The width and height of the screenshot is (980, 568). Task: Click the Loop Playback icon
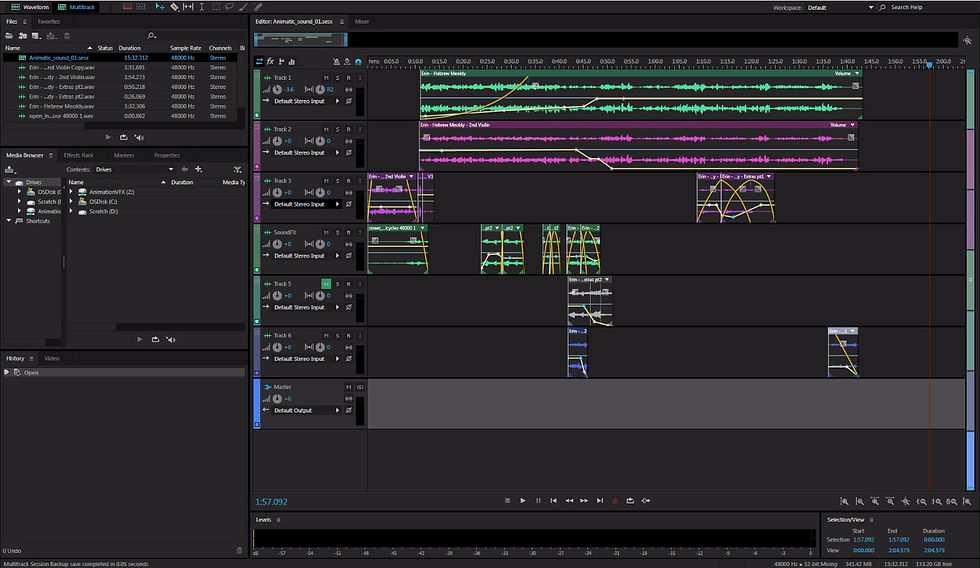click(630, 500)
